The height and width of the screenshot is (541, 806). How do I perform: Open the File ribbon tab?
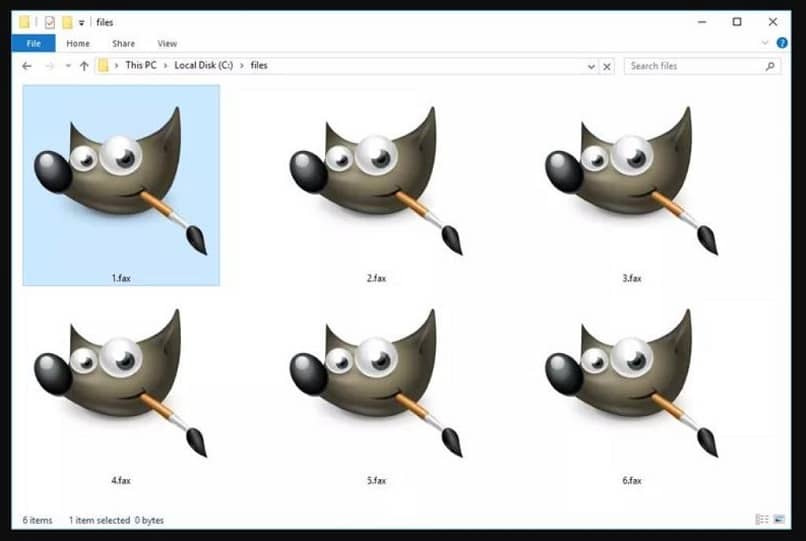coord(33,44)
